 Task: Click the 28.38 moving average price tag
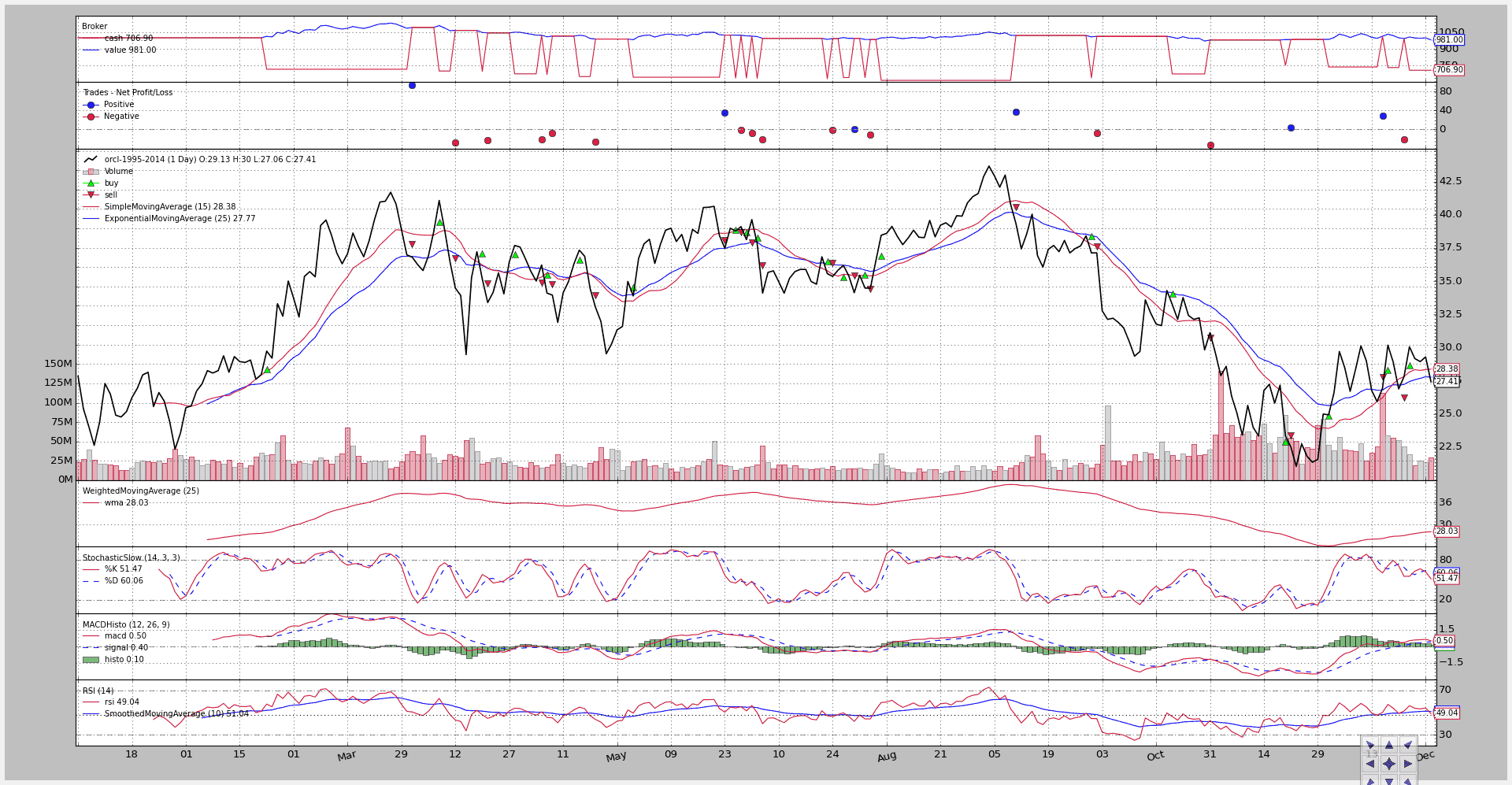pyautogui.click(x=1447, y=369)
